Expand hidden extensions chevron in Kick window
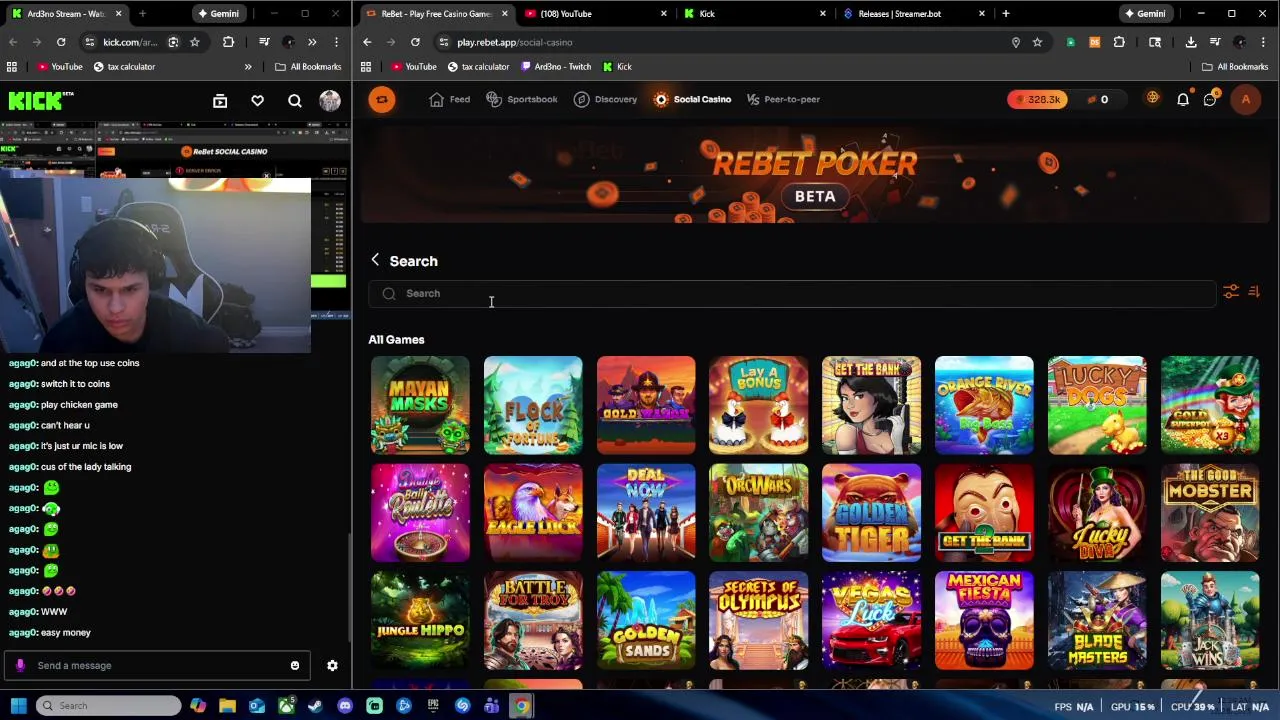Viewport: 1280px width, 720px height. click(x=312, y=42)
